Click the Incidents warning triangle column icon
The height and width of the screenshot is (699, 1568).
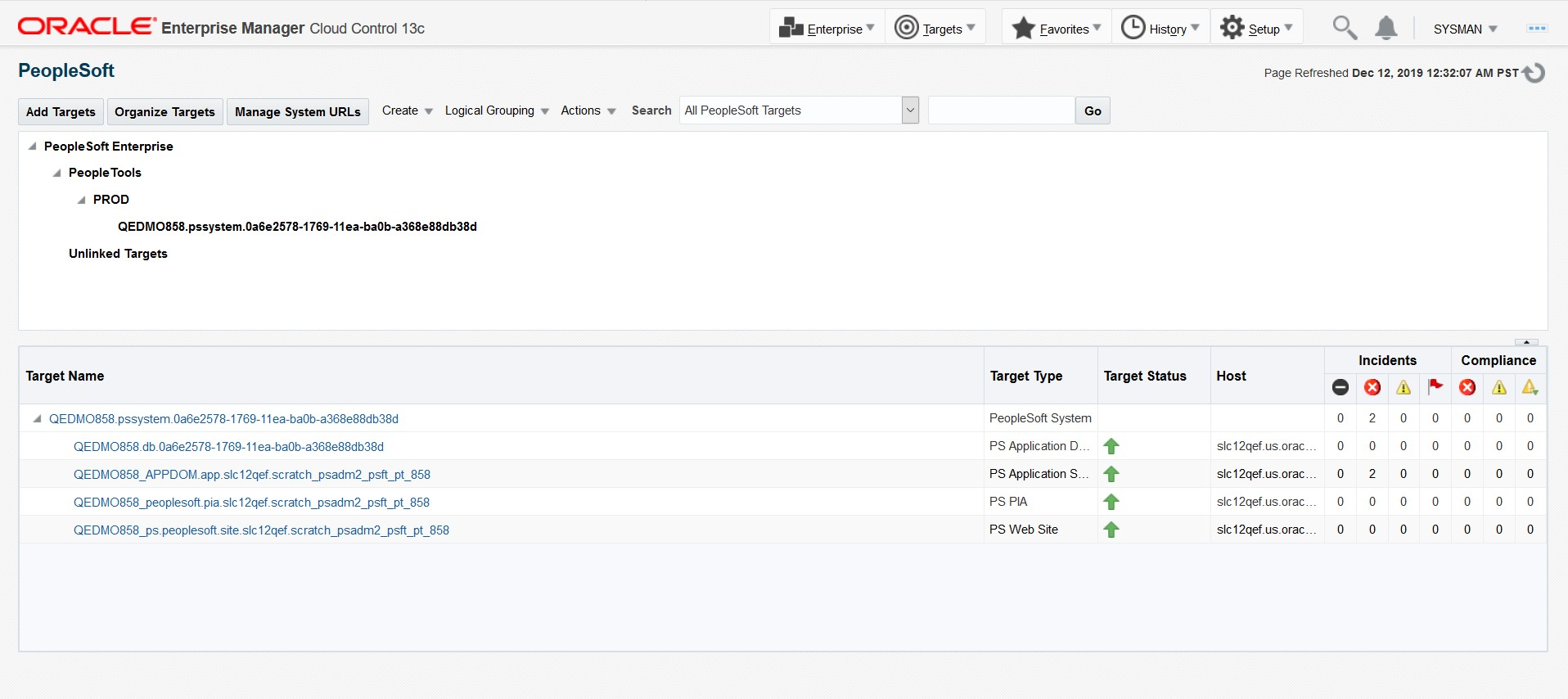point(1404,387)
